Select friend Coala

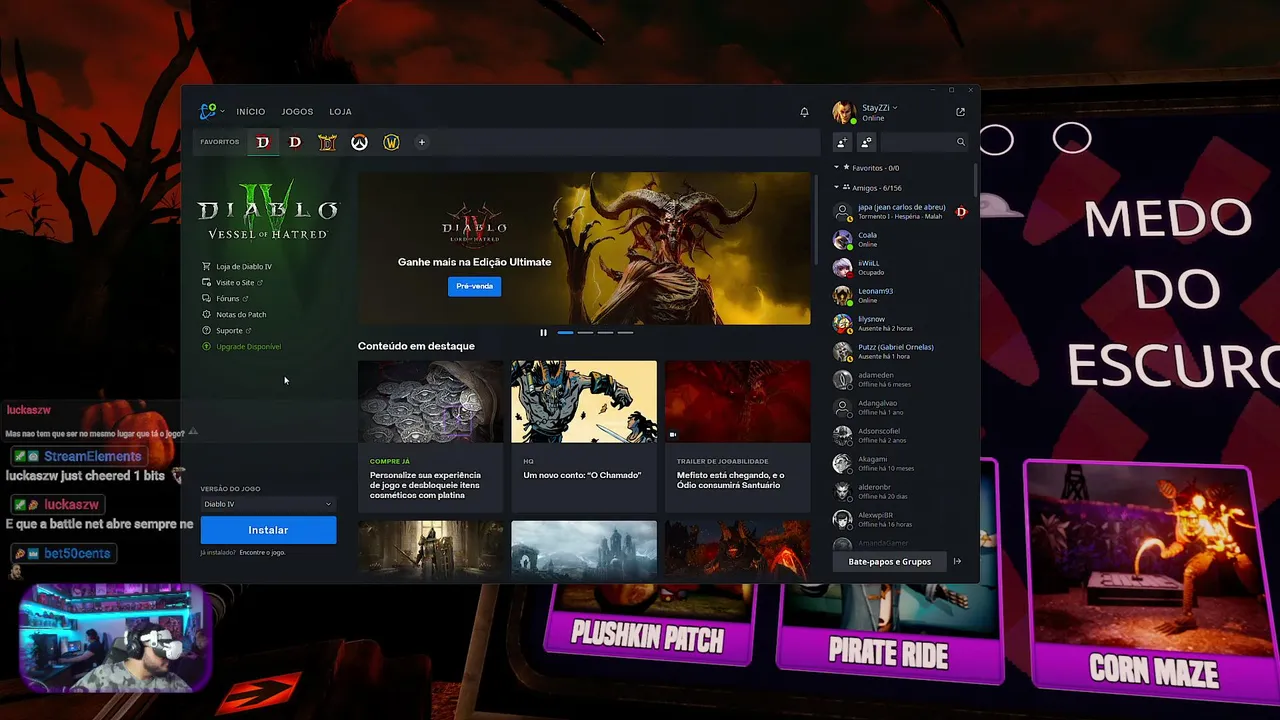[901, 240]
